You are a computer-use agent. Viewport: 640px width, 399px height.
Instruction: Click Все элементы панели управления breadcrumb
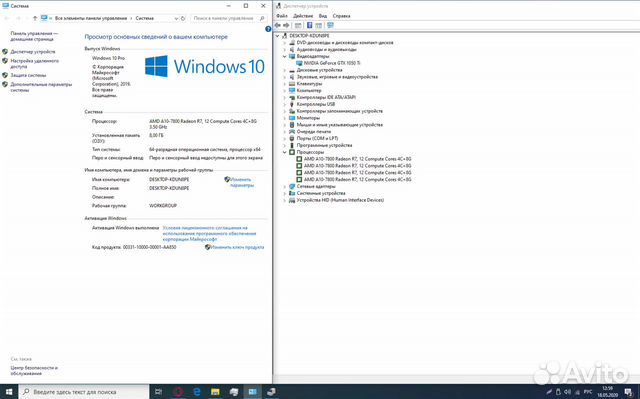[x=91, y=18]
